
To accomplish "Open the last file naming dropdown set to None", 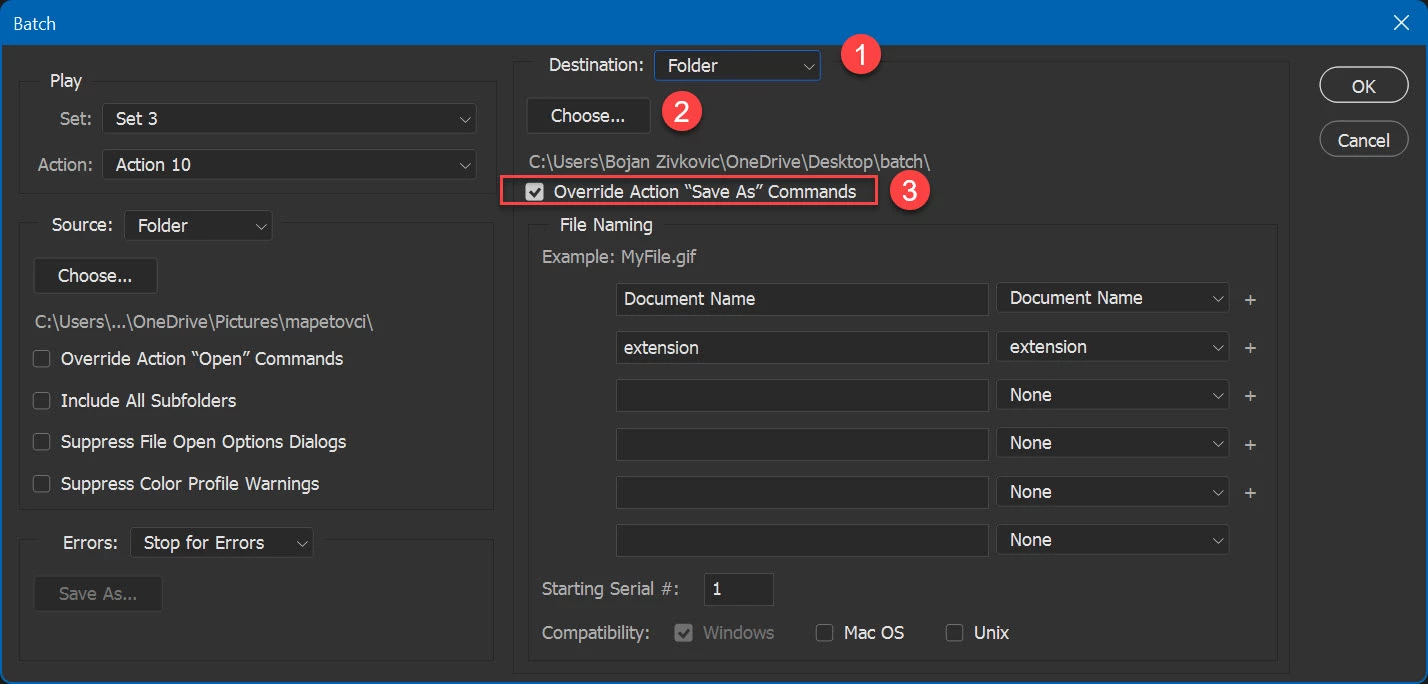I will (x=1112, y=540).
